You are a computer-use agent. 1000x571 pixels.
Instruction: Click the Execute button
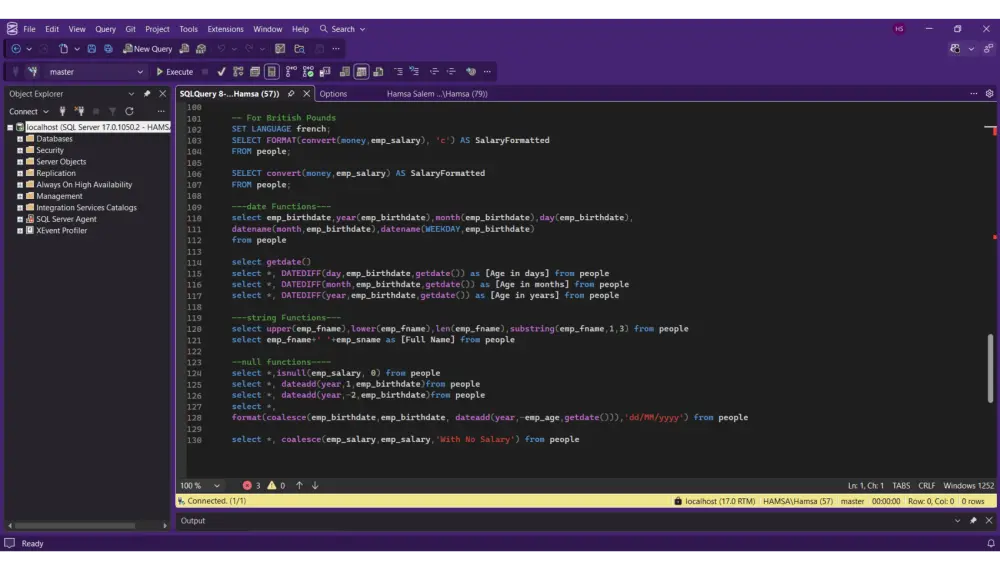point(175,71)
